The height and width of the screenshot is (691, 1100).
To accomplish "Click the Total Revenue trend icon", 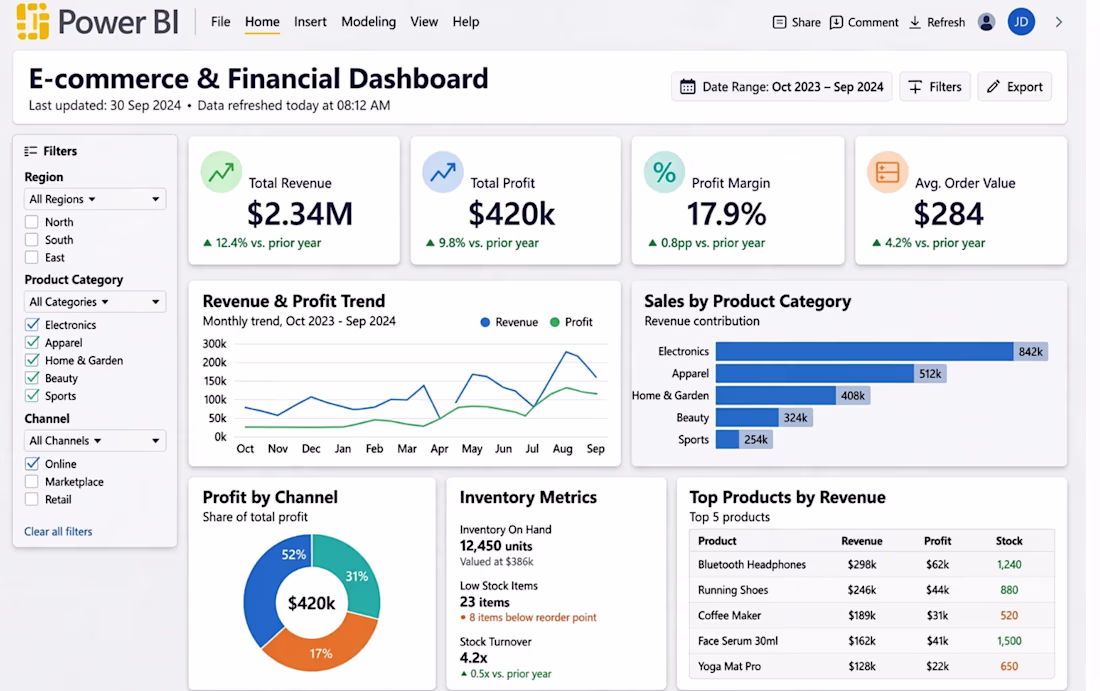I will (221, 172).
